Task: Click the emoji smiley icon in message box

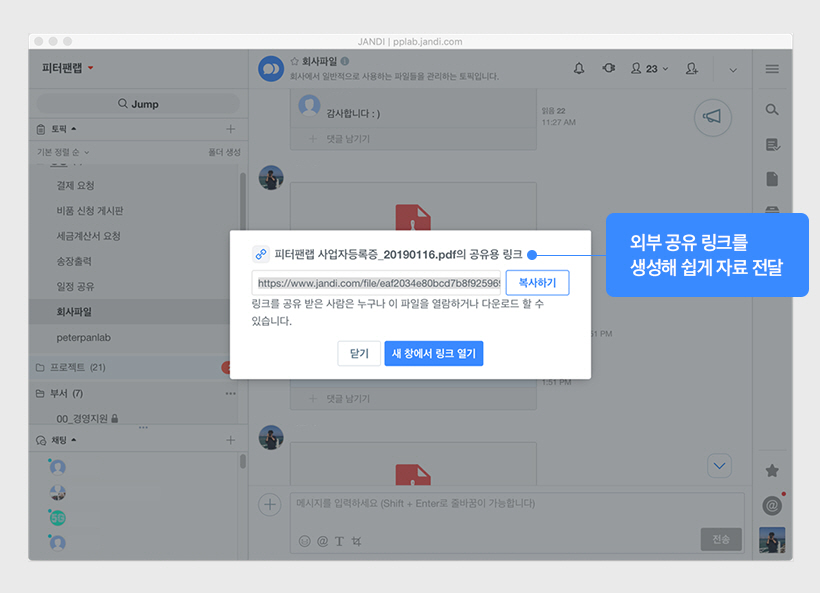Action: [x=305, y=541]
